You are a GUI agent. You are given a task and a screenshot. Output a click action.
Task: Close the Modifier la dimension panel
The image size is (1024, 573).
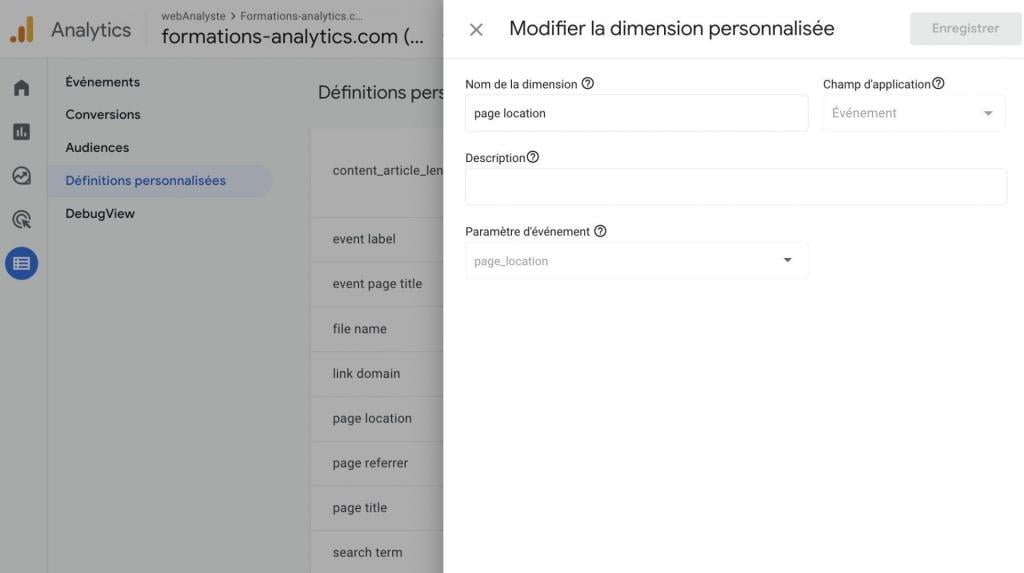[476, 29]
